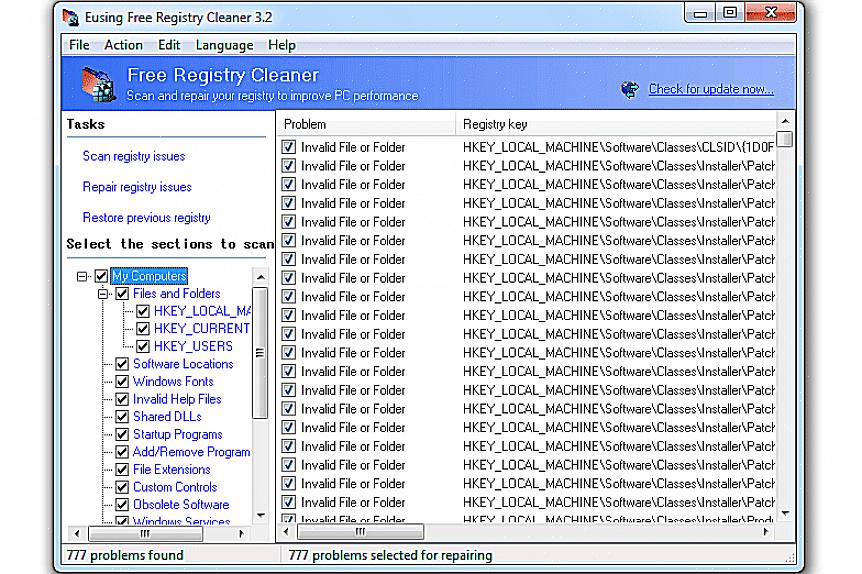
Task: Click the Eusing app icon in title bar
Action: pyautogui.click(x=70, y=18)
